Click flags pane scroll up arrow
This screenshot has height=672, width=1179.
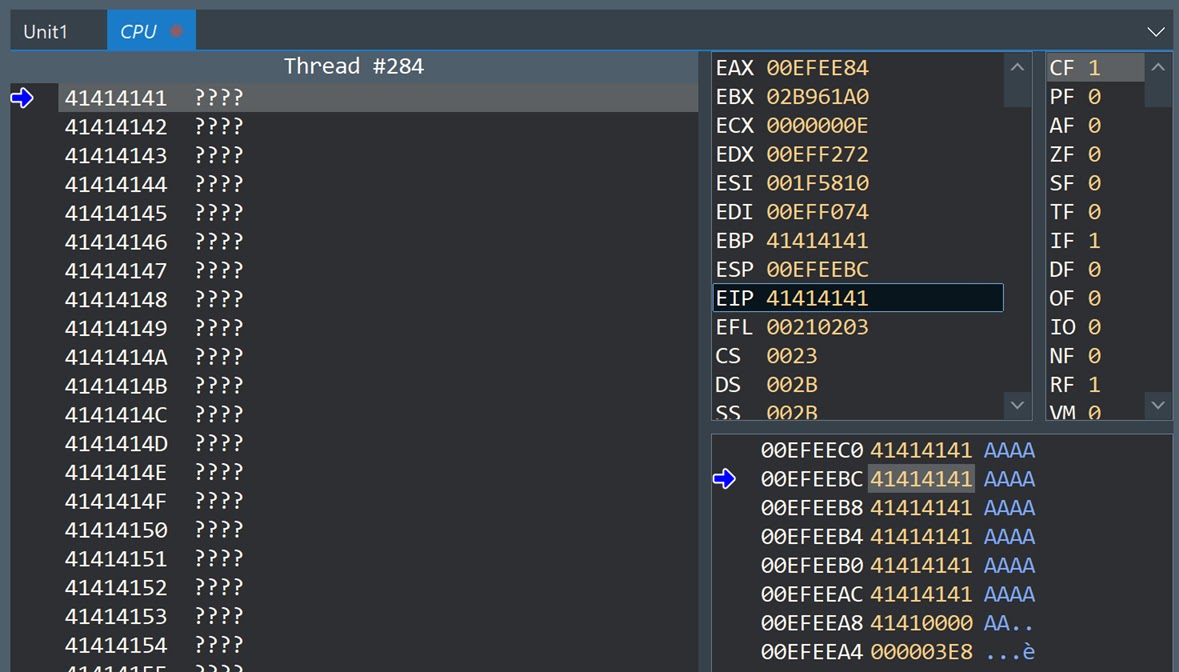[1158, 68]
